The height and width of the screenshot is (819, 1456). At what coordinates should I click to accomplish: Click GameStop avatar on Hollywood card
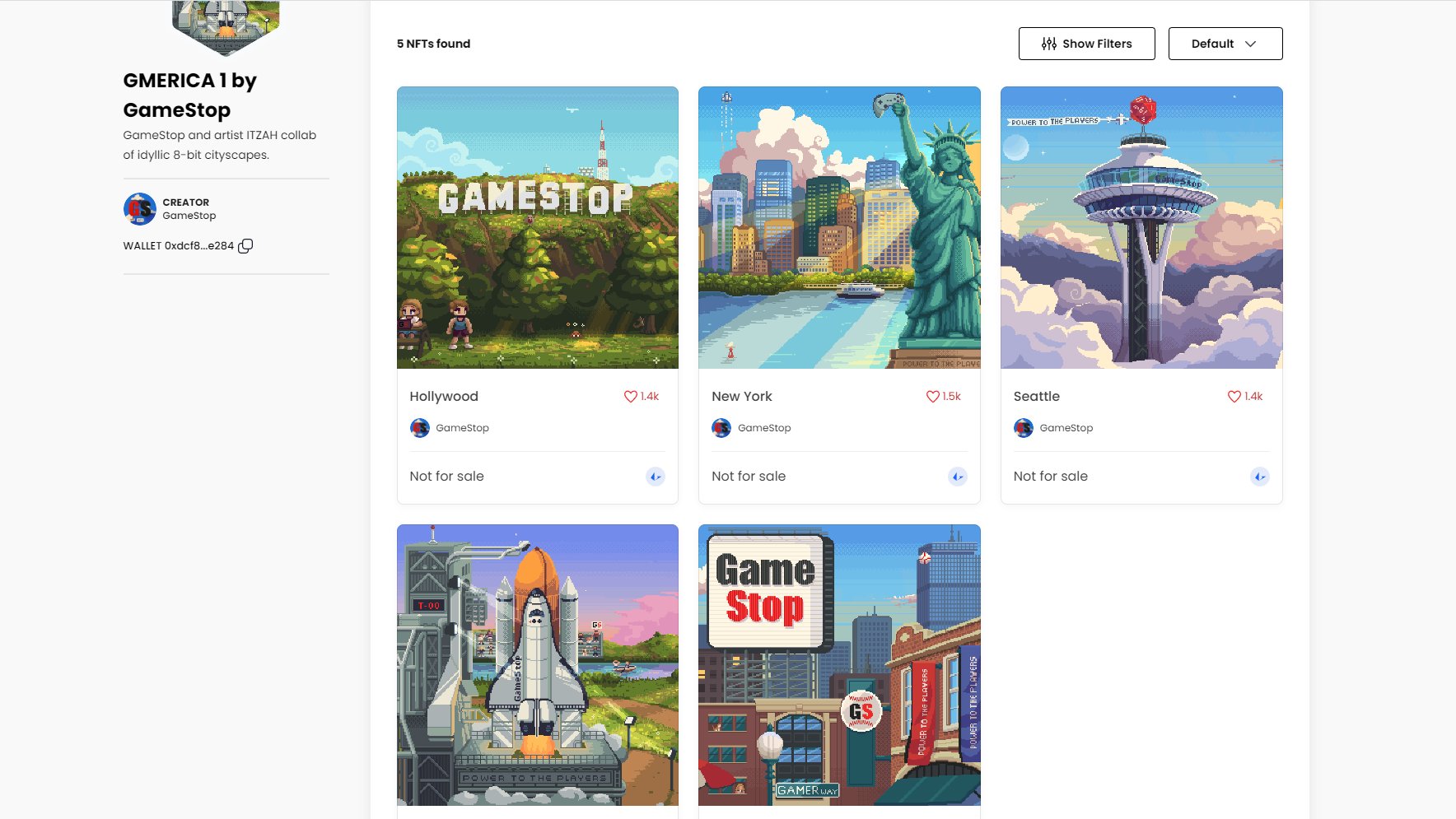pyautogui.click(x=420, y=428)
